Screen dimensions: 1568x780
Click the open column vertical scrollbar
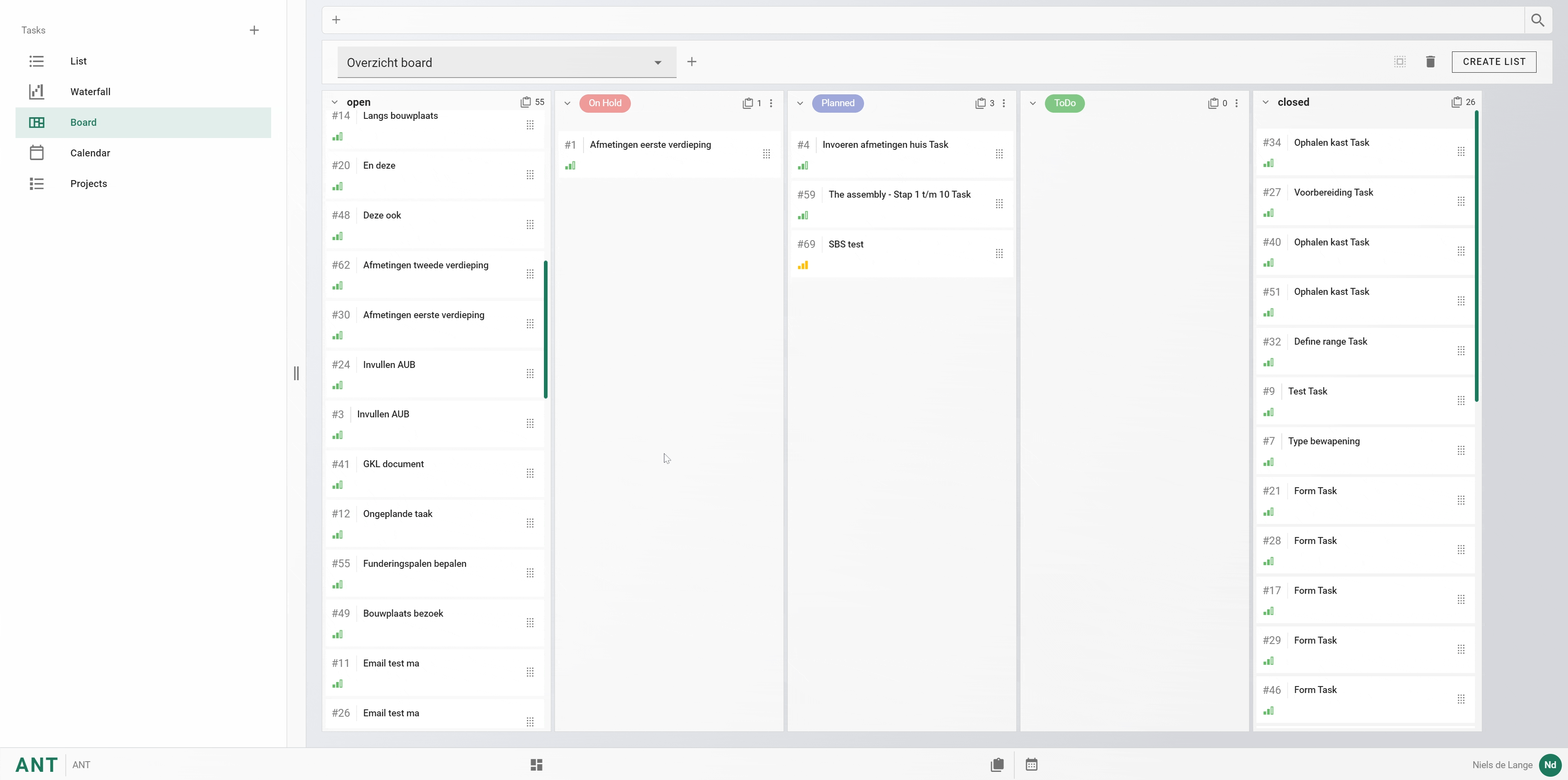pyautogui.click(x=546, y=329)
